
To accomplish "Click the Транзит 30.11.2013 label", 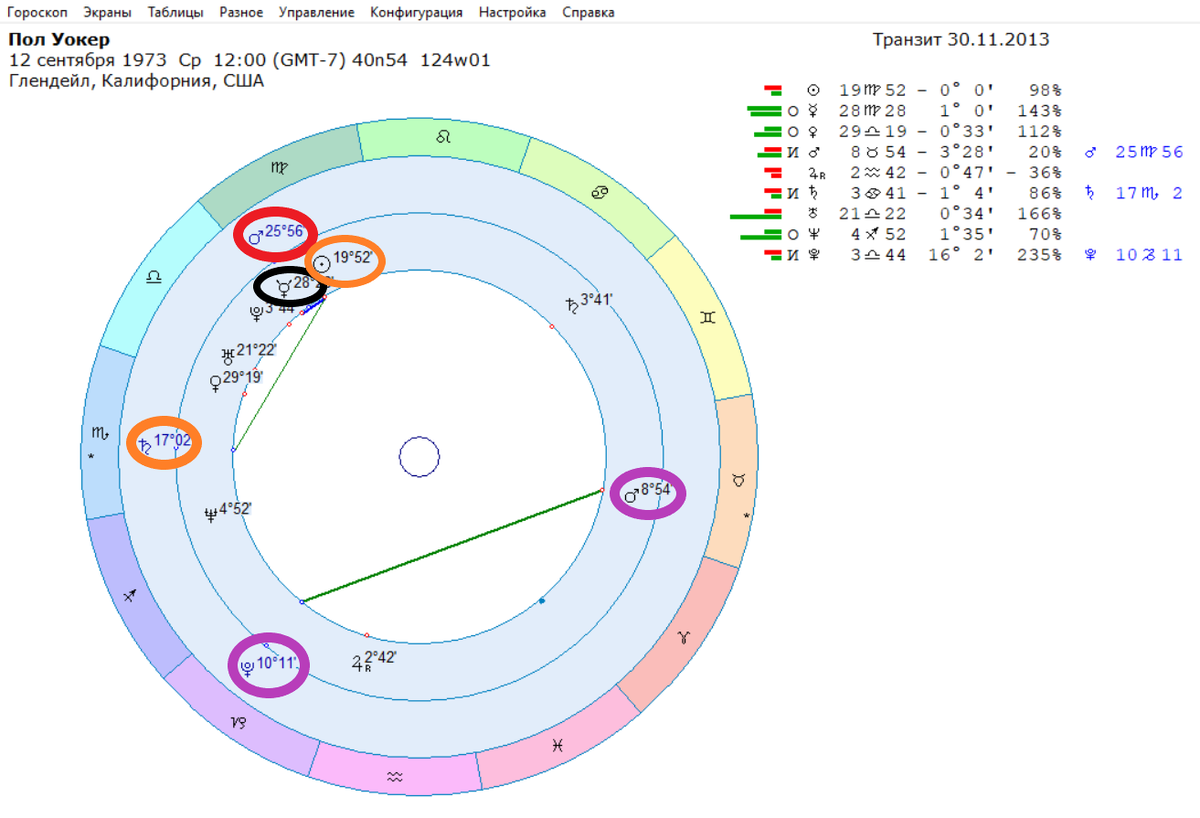I will [961, 40].
